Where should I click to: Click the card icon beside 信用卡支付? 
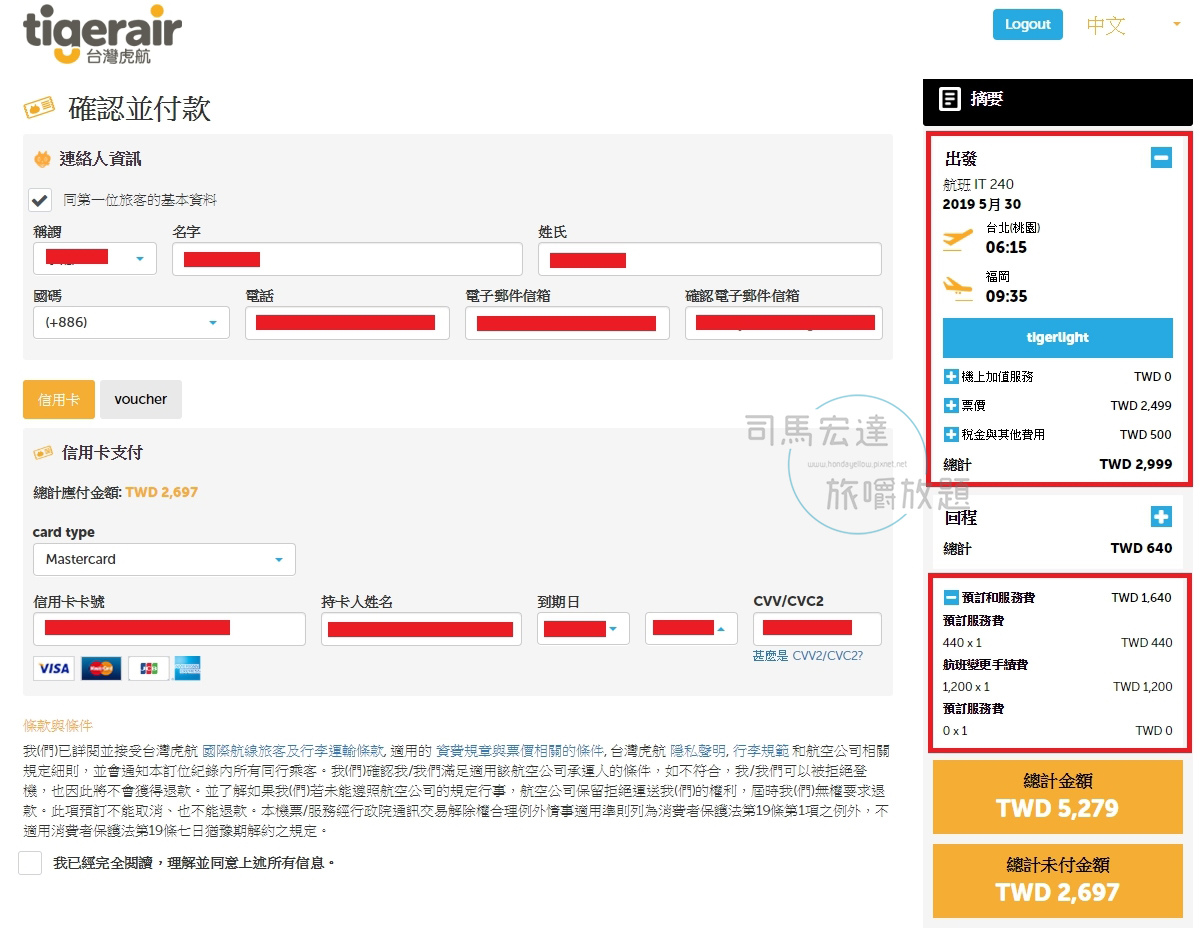(43, 453)
